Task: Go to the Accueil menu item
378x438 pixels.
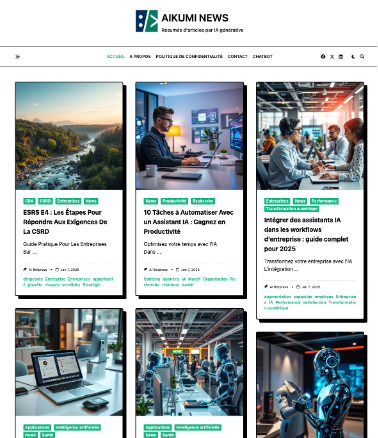Action: (116, 57)
